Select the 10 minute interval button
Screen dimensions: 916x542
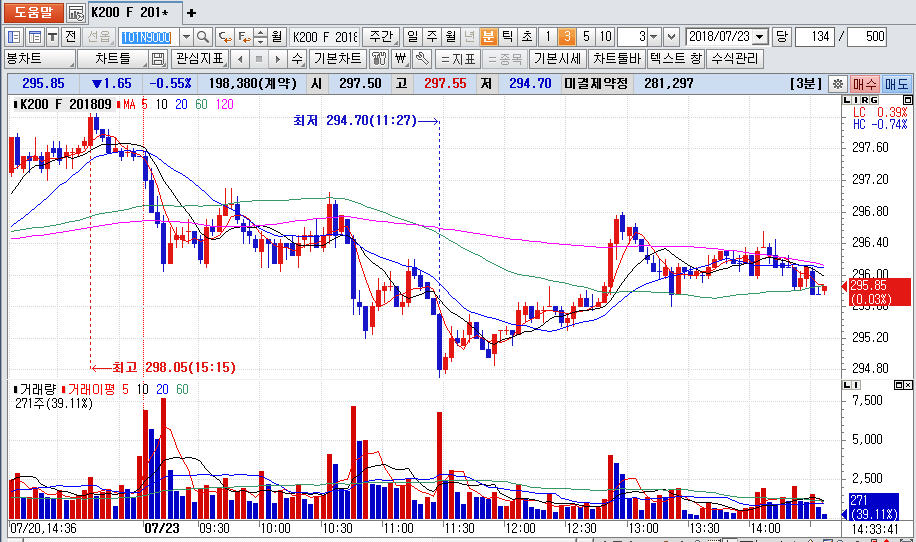[606, 36]
